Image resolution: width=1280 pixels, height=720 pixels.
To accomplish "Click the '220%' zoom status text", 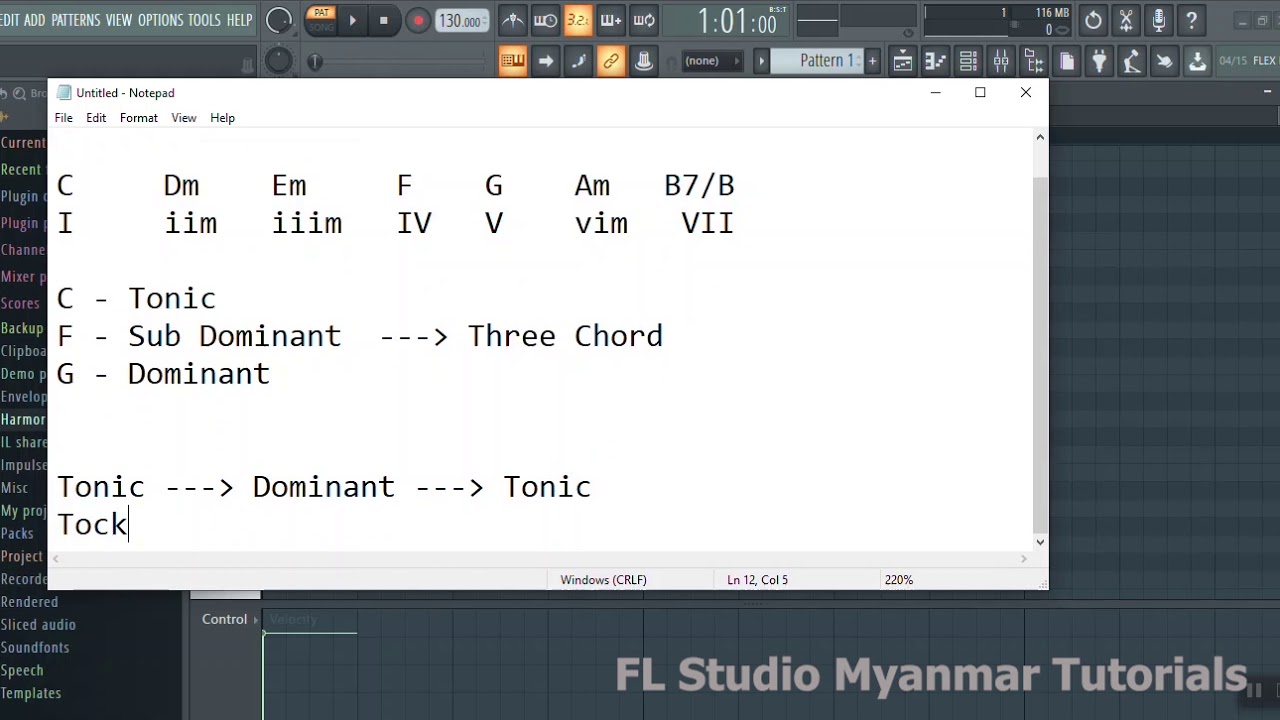I will coord(898,580).
